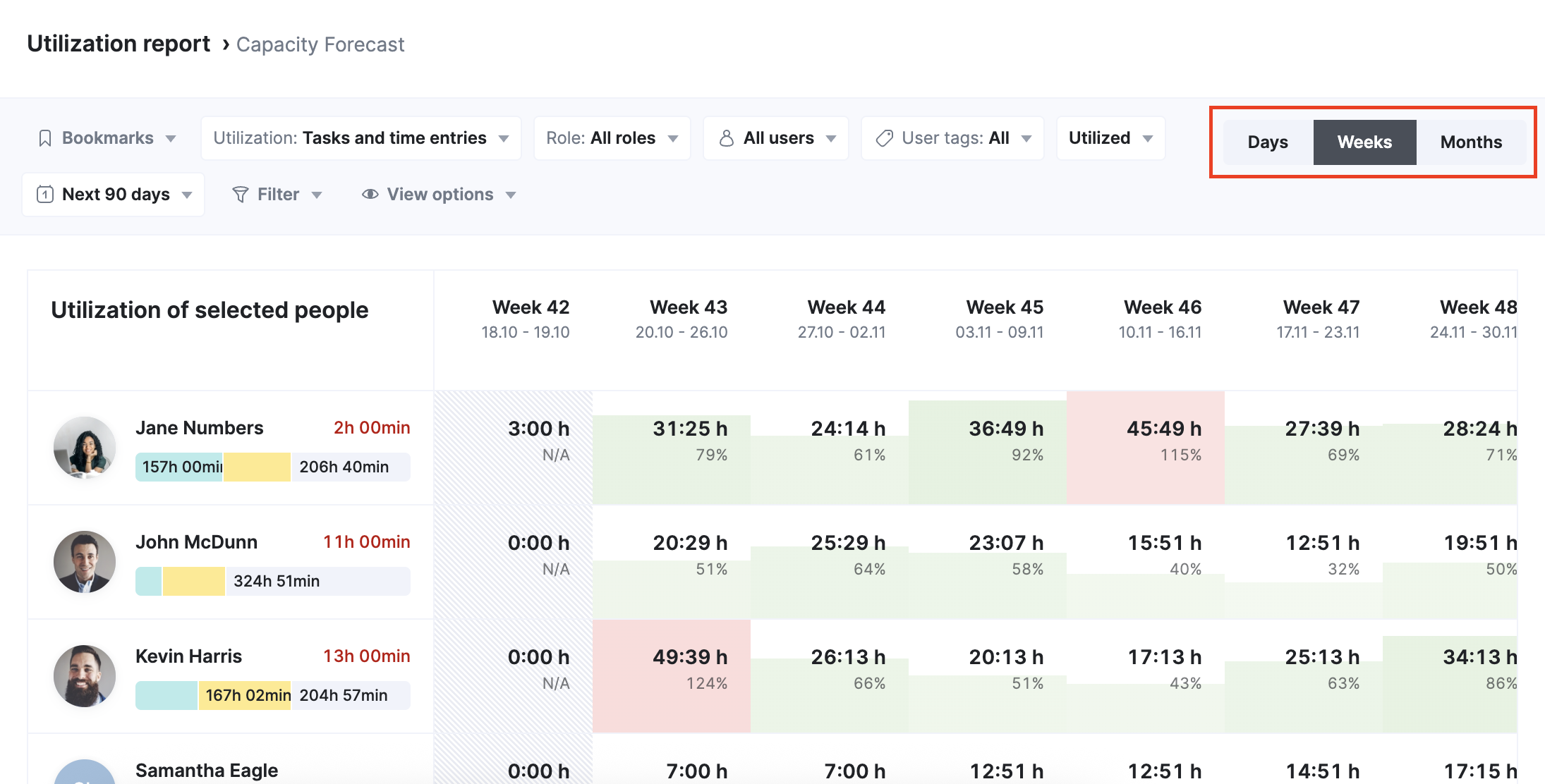Click Jane Numbers' 24:14 h cell
The image size is (1545, 784).
click(830, 448)
